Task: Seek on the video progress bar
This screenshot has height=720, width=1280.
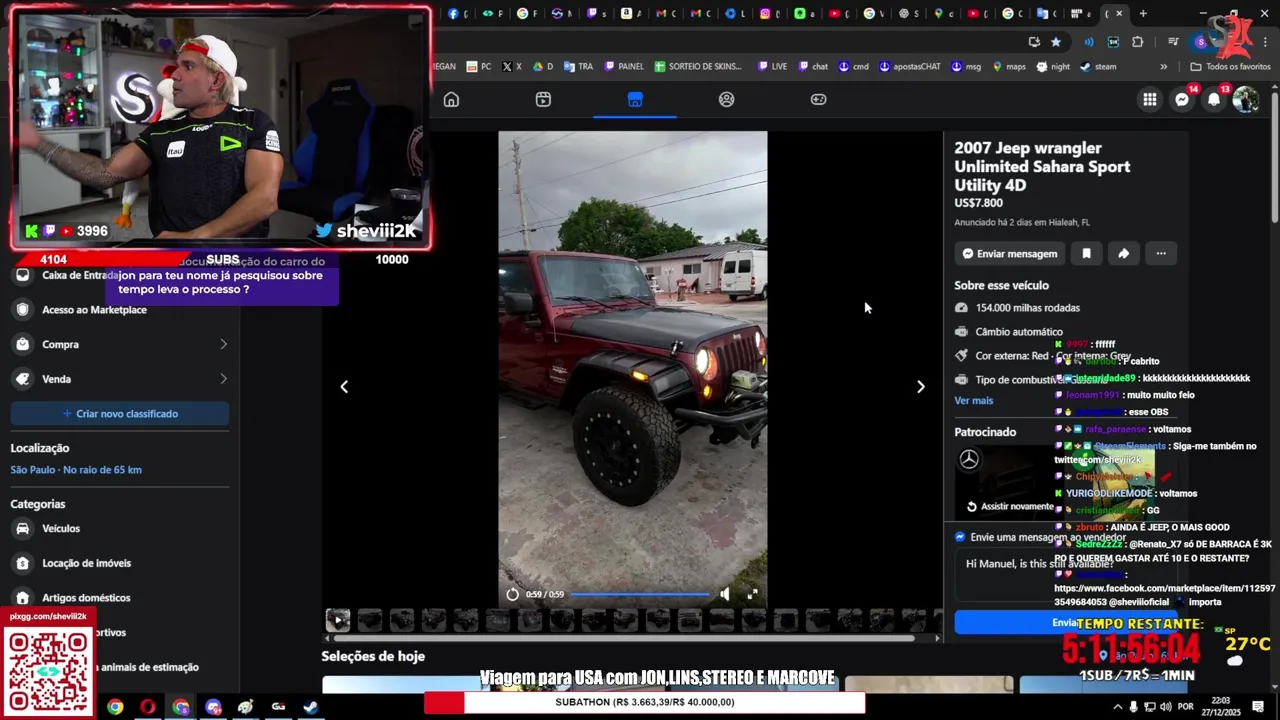Action: [x=640, y=594]
